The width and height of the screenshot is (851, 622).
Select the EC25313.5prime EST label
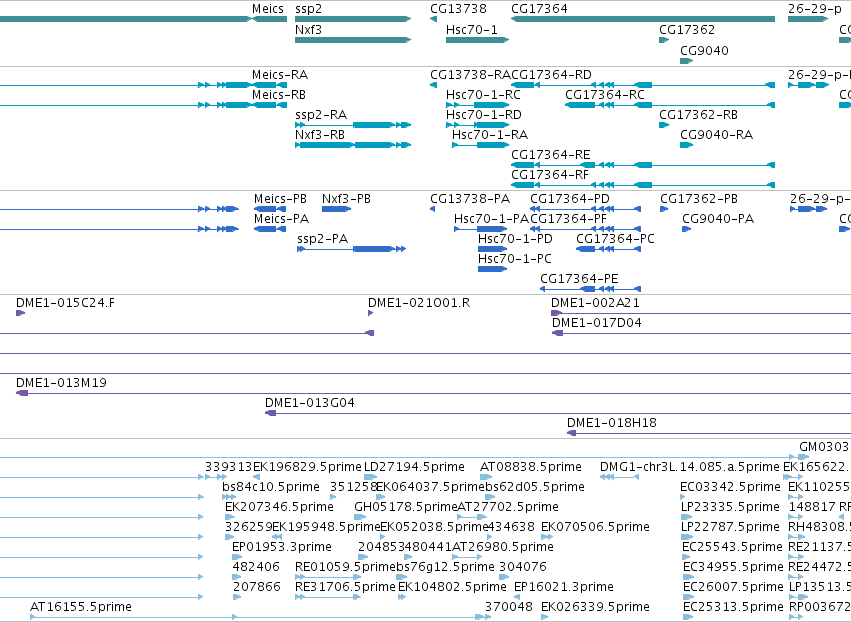733,607
